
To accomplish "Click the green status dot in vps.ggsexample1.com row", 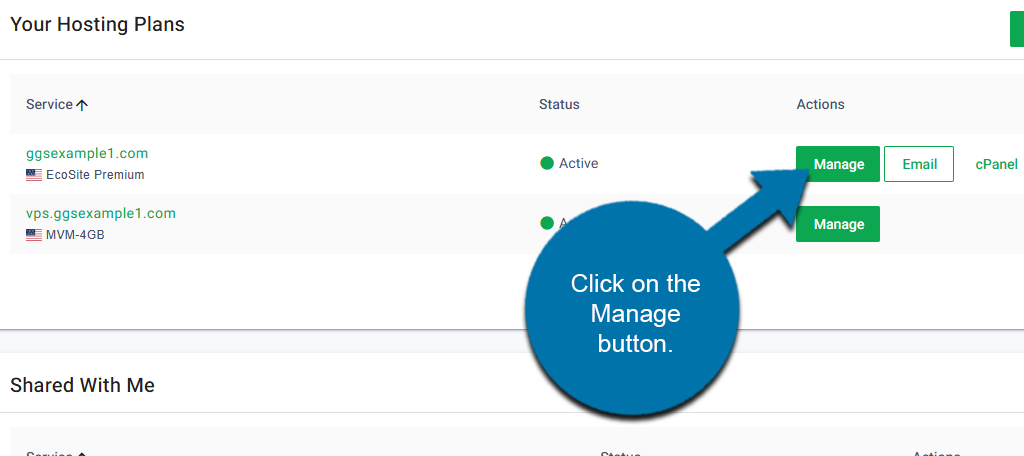I will (546, 222).
